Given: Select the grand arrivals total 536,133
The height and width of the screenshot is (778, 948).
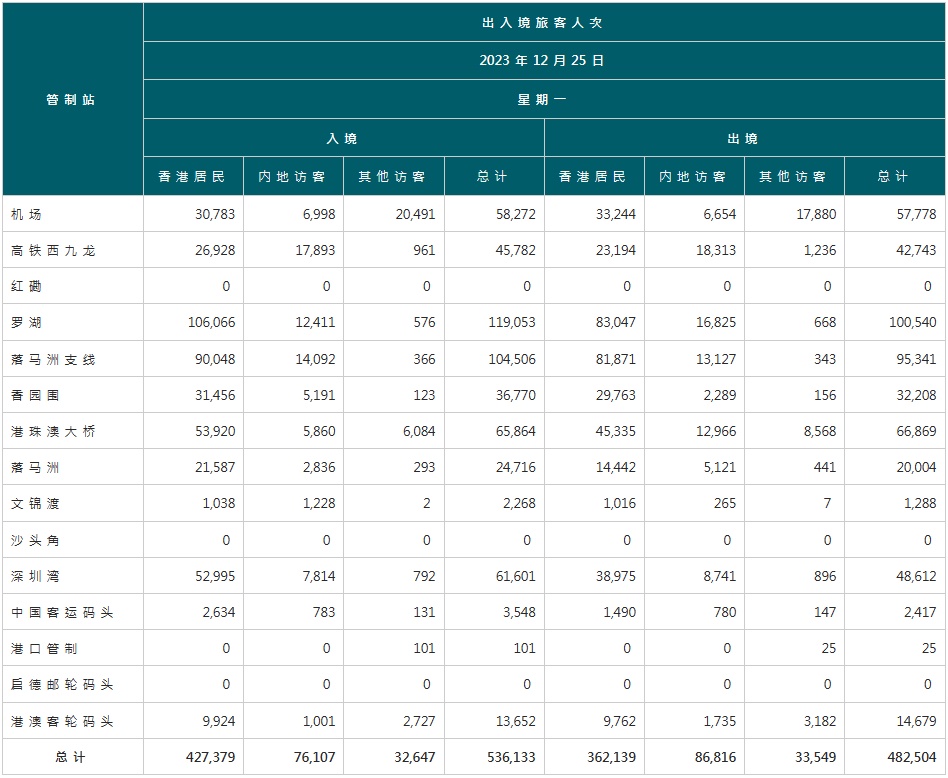Looking at the screenshot, I should pyautogui.click(x=510, y=758).
